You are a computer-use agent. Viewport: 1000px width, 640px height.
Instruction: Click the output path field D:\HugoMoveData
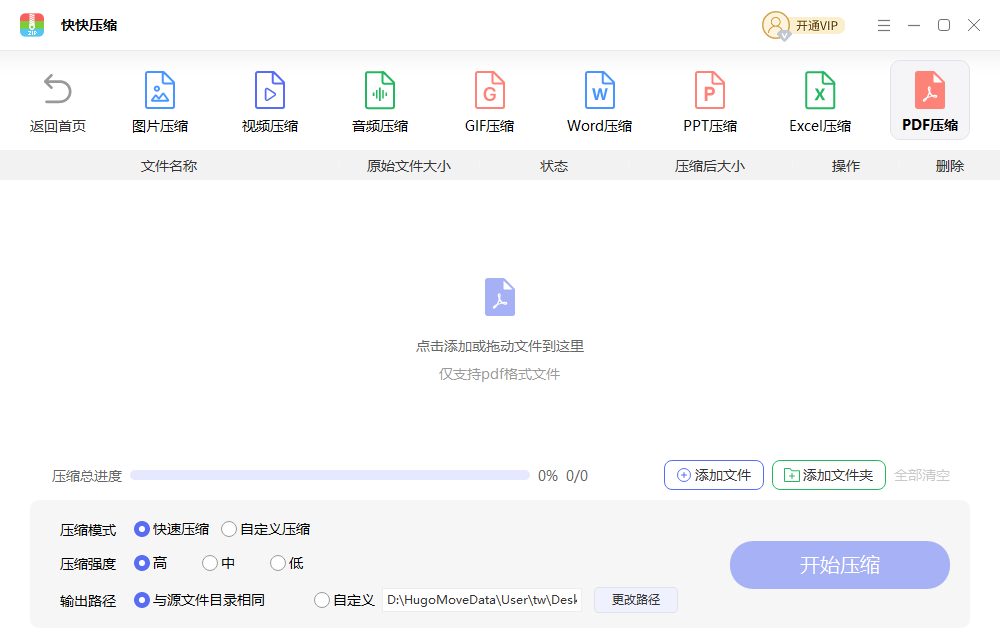[482, 600]
